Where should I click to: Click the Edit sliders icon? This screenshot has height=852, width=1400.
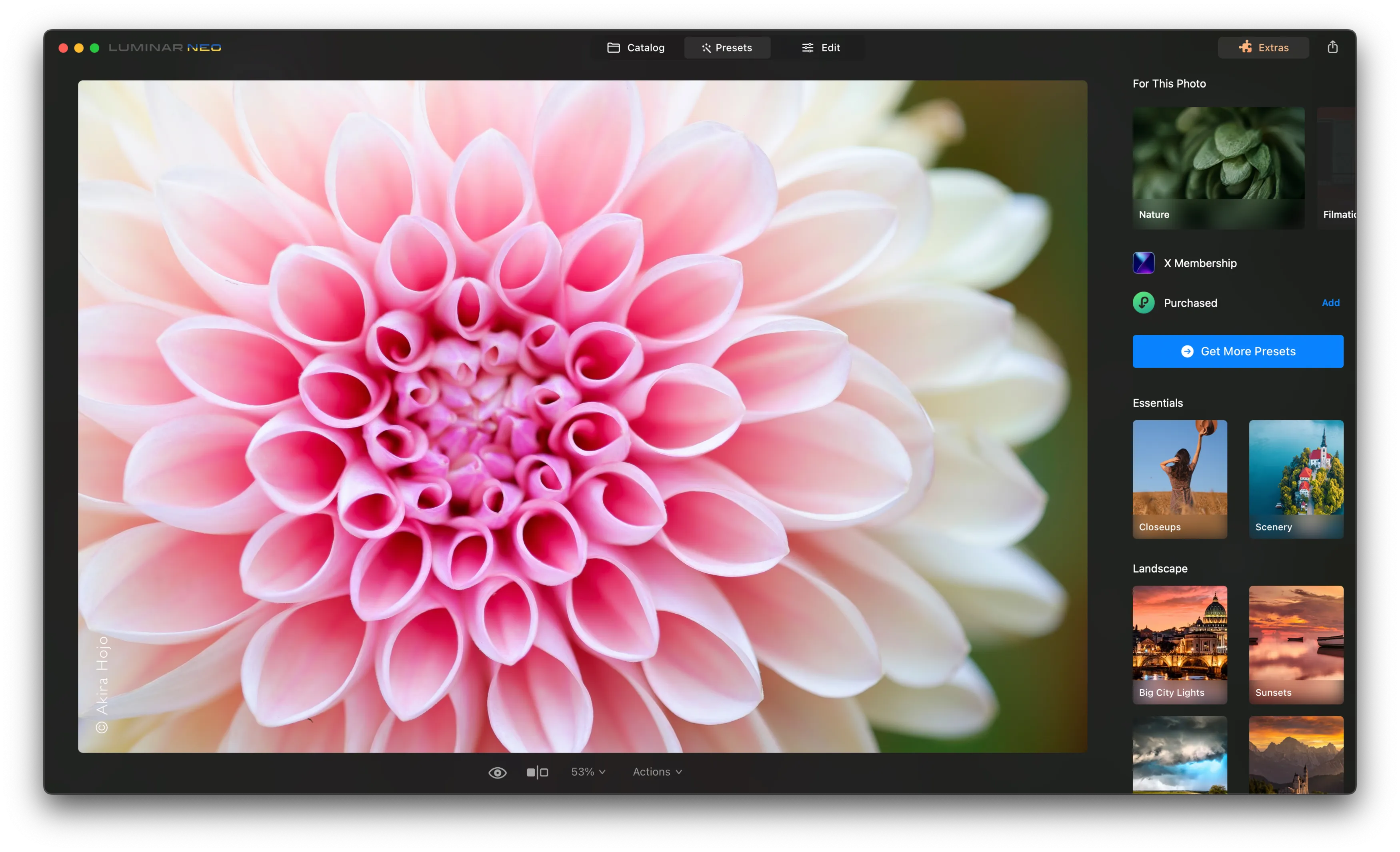click(807, 48)
